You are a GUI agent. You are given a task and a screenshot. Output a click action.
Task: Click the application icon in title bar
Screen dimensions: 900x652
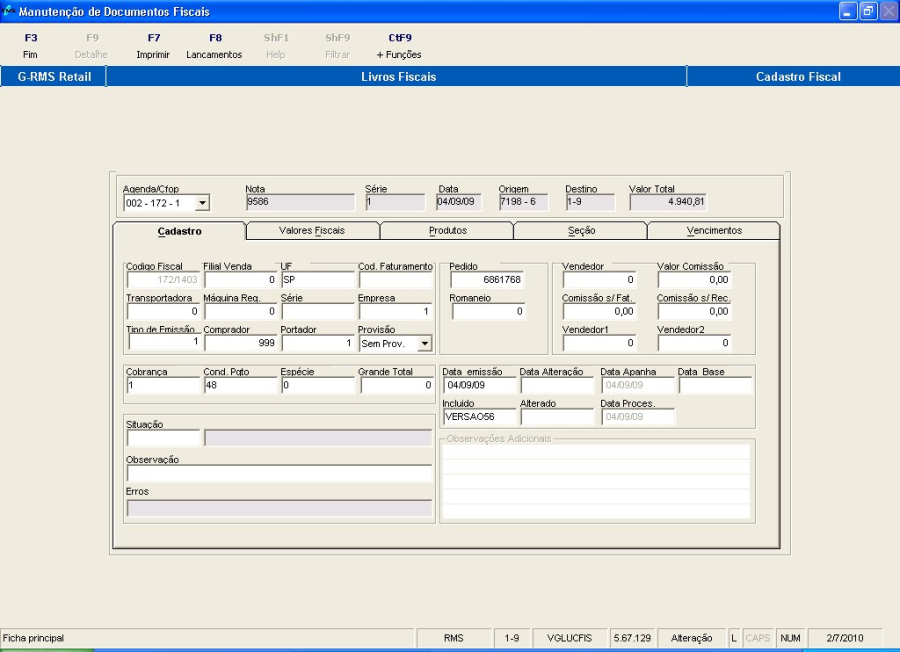9,11
